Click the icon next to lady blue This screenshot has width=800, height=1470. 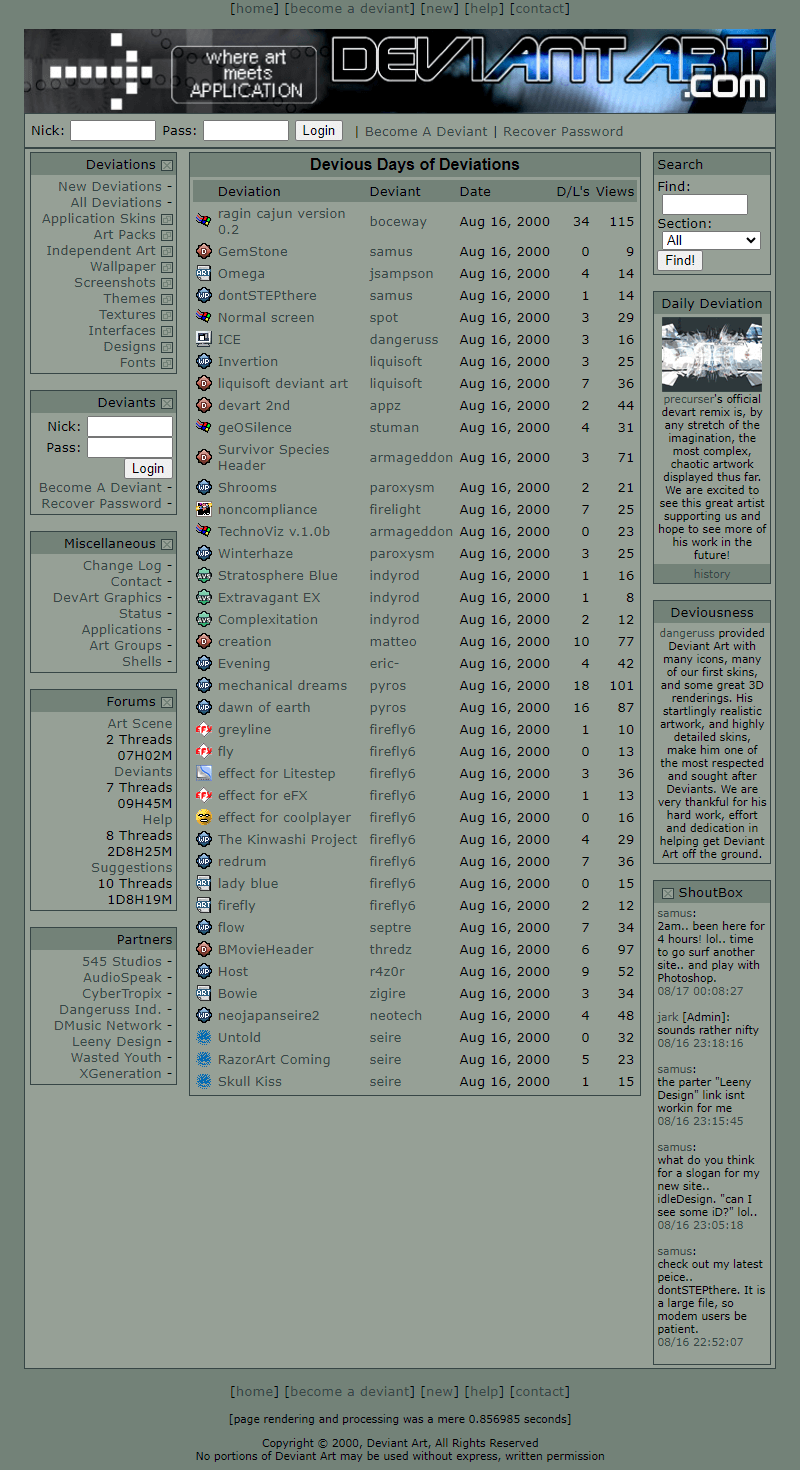204,884
